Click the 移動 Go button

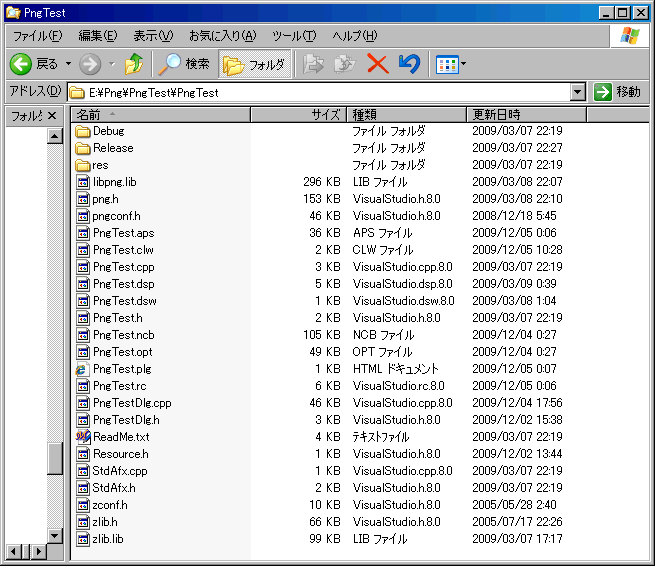tap(617, 92)
